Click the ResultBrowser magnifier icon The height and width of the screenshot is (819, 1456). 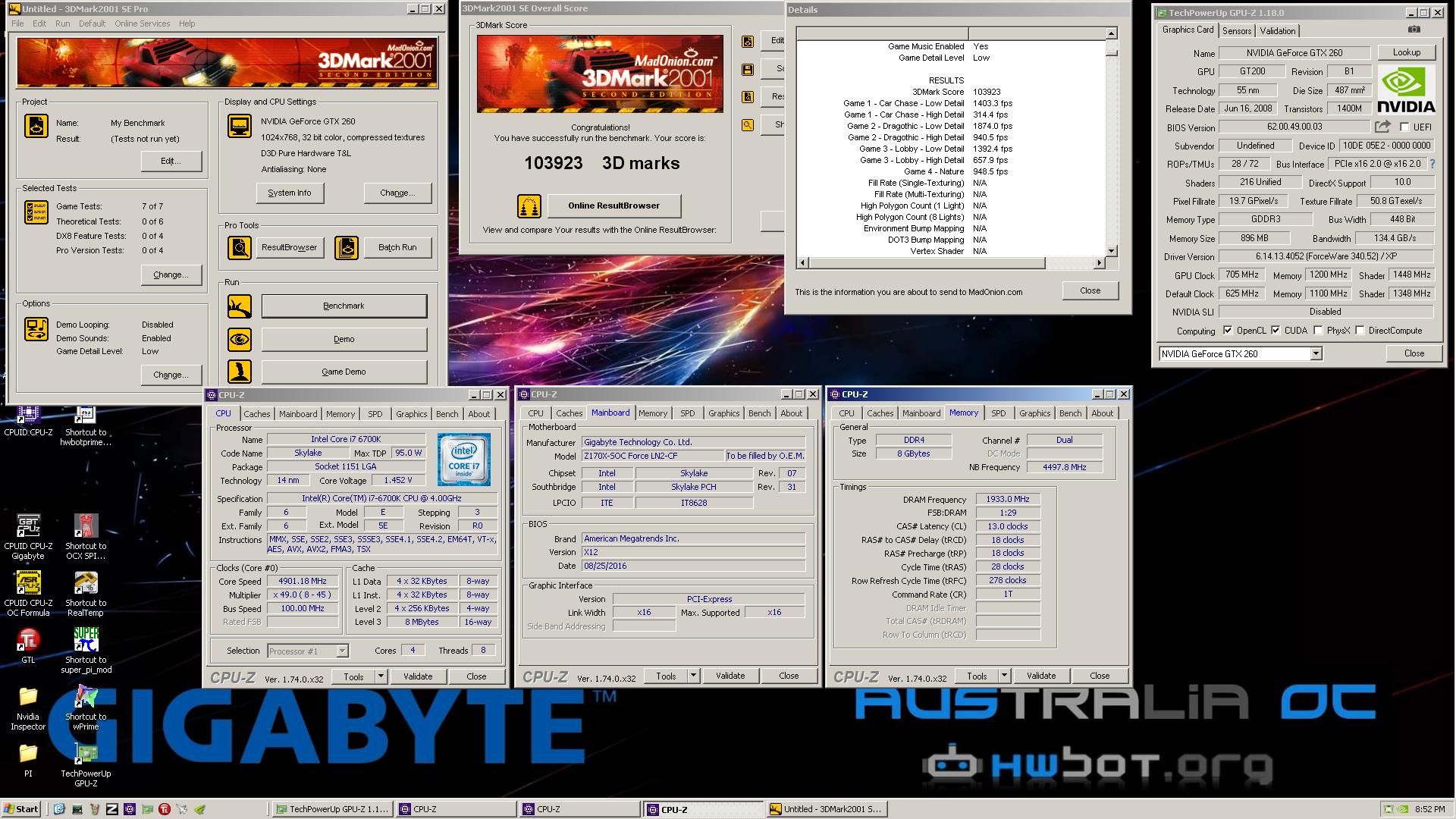pyautogui.click(x=240, y=247)
